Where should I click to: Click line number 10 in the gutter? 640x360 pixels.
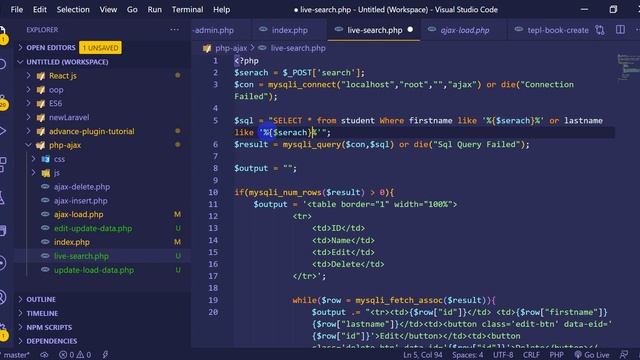213,192
